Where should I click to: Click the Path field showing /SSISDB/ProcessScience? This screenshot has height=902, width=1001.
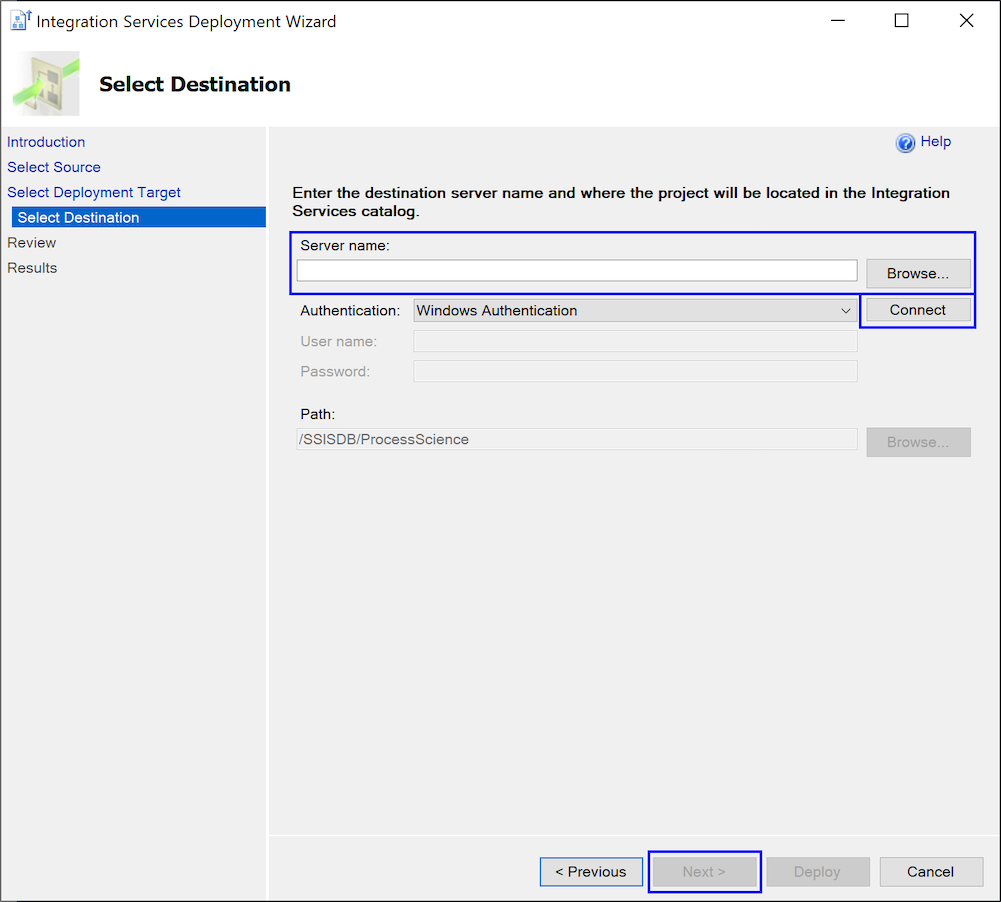(x=577, y=439)
